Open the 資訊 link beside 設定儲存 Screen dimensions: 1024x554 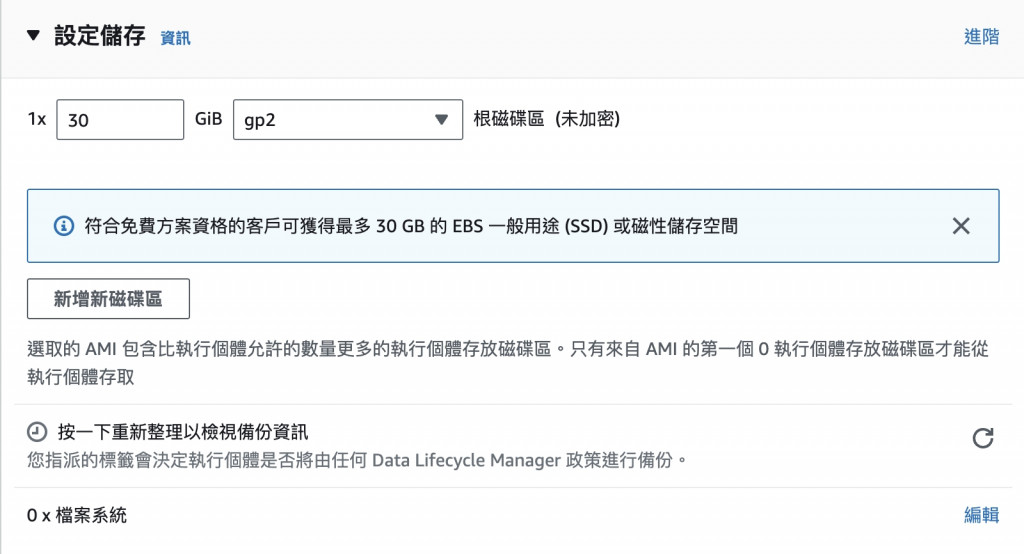pos(175,39)
